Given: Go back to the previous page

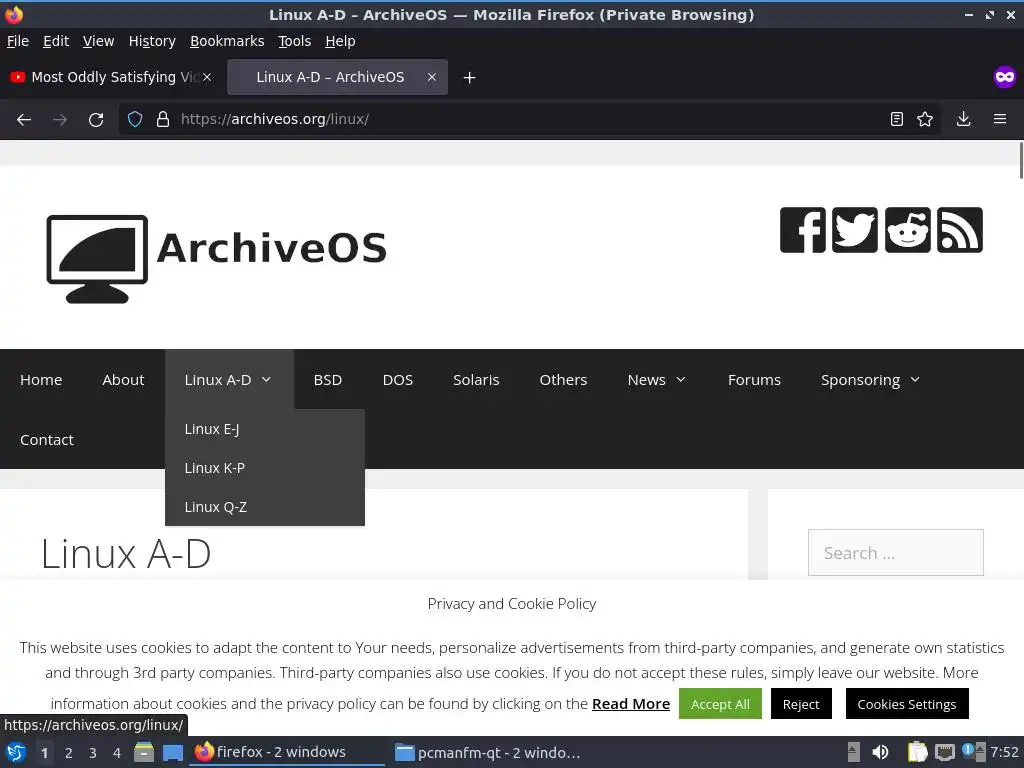Looking at the screenshot, I should coord(24,120).
